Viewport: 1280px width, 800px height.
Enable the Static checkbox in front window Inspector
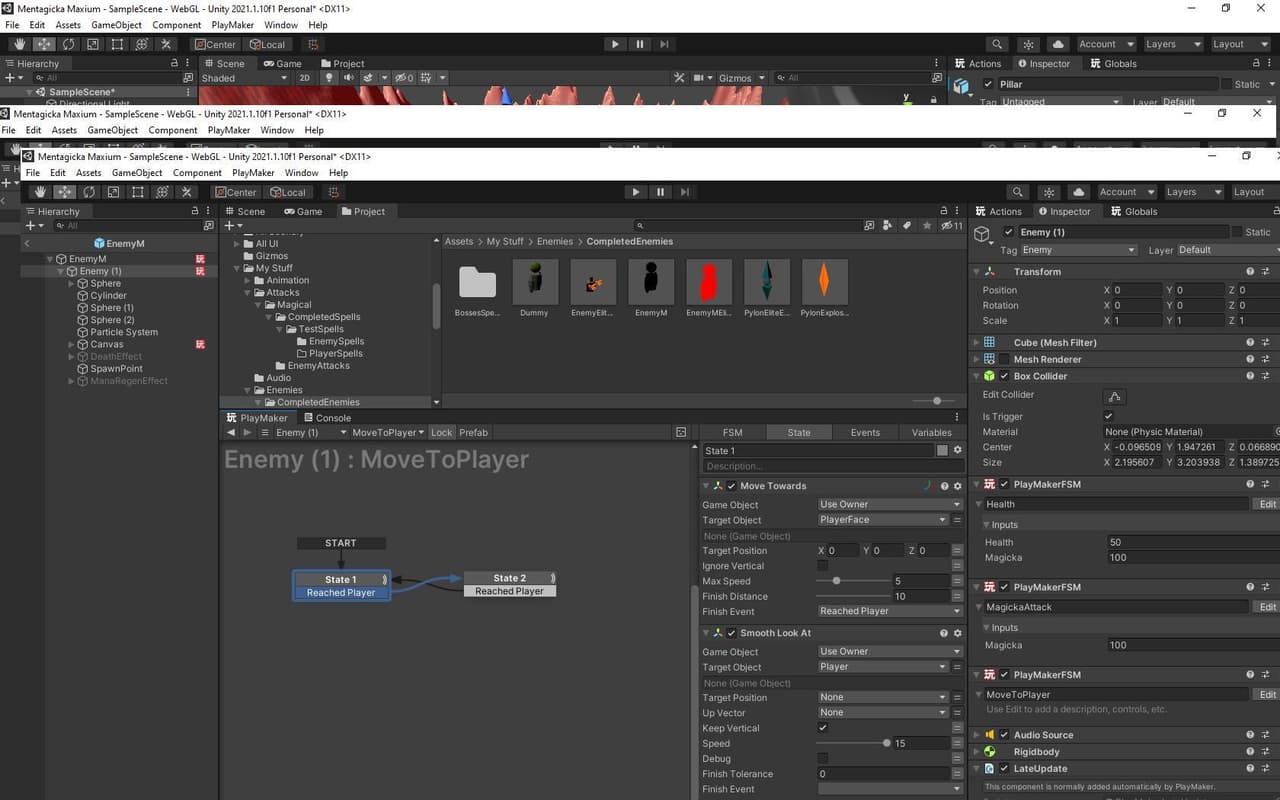(1237, 232)
